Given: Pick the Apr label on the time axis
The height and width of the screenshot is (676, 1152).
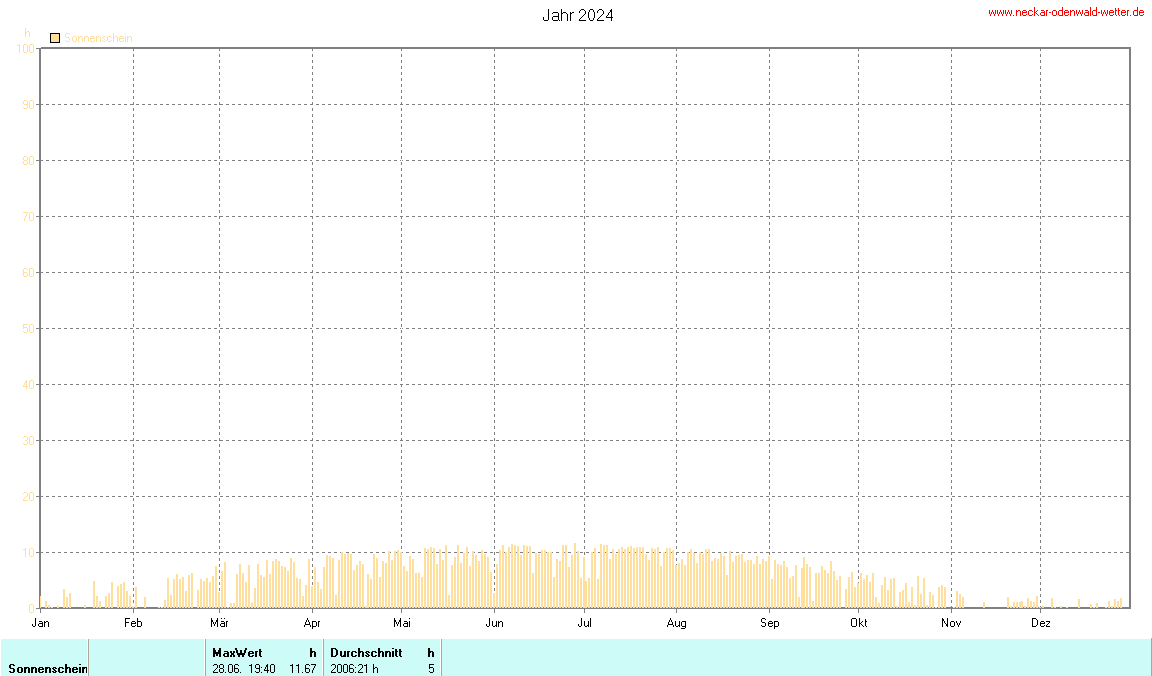Looking at the screenshot, I should pos(312,623).
